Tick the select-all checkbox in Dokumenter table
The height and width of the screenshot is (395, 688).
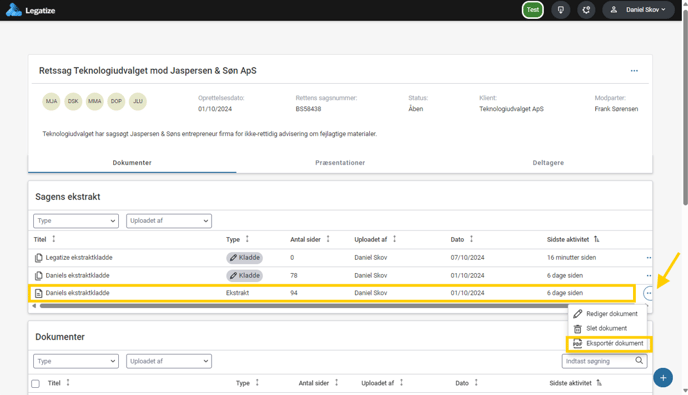(x=36, y=384)
